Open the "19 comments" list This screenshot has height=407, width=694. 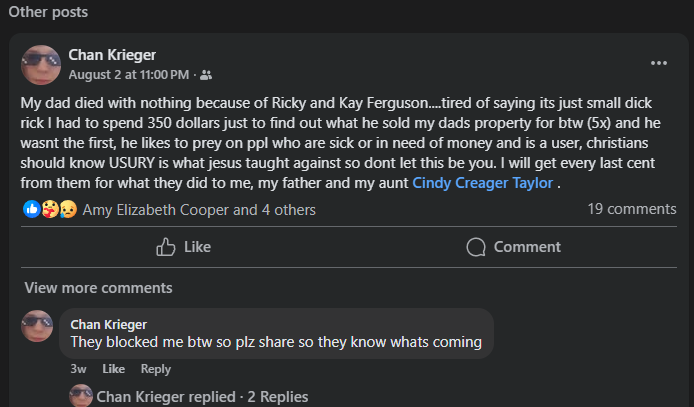[632, 210]
